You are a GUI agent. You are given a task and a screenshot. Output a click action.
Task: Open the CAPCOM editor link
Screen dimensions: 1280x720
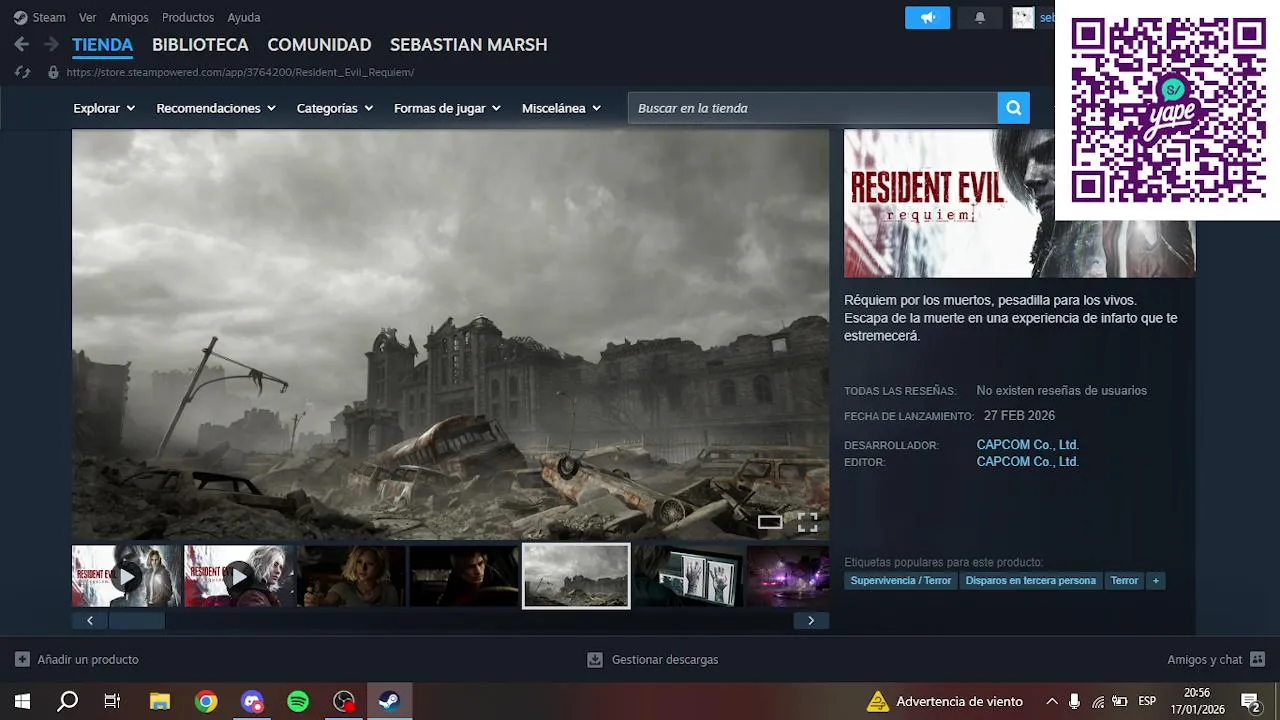point(1027,462)
